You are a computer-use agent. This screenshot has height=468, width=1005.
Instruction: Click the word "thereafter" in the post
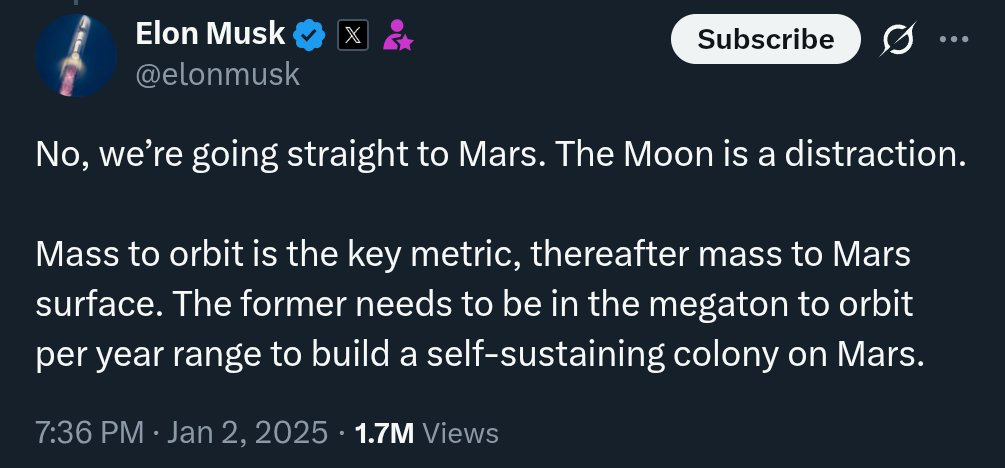point(610,255)
